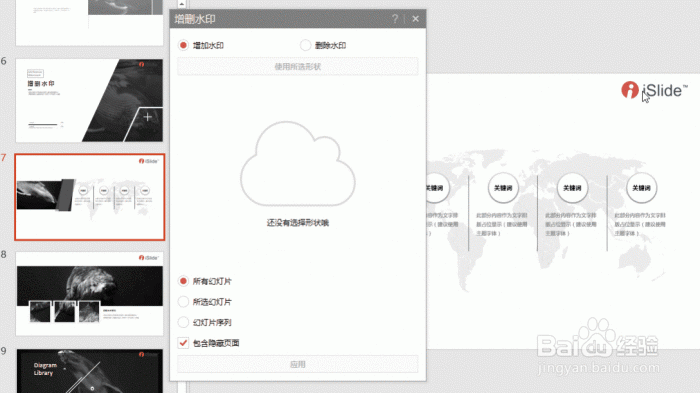Select slide 7 thumbnail
700x393 pixels.
89,197
